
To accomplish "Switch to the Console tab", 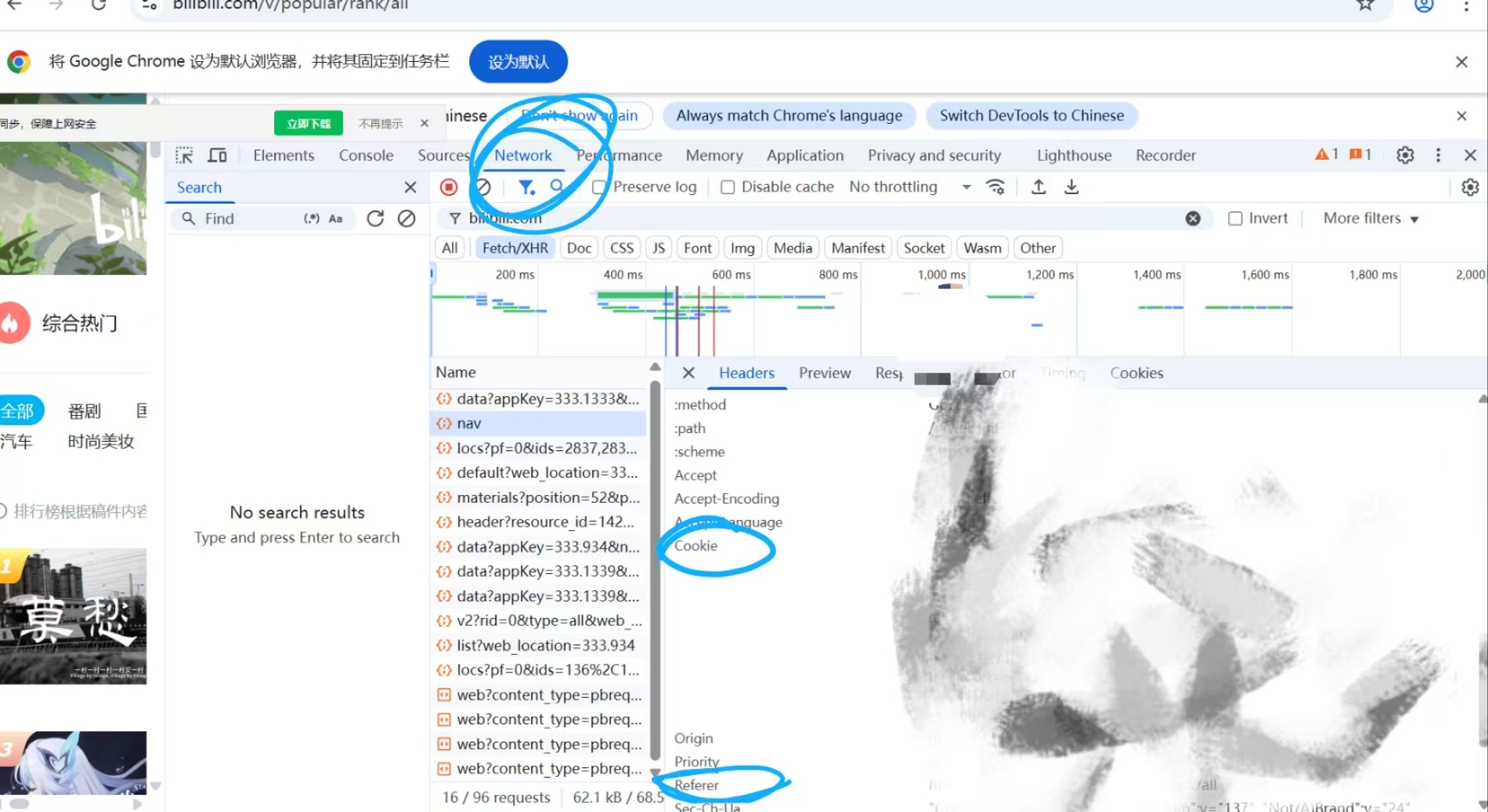I will (x=365, y=155).
